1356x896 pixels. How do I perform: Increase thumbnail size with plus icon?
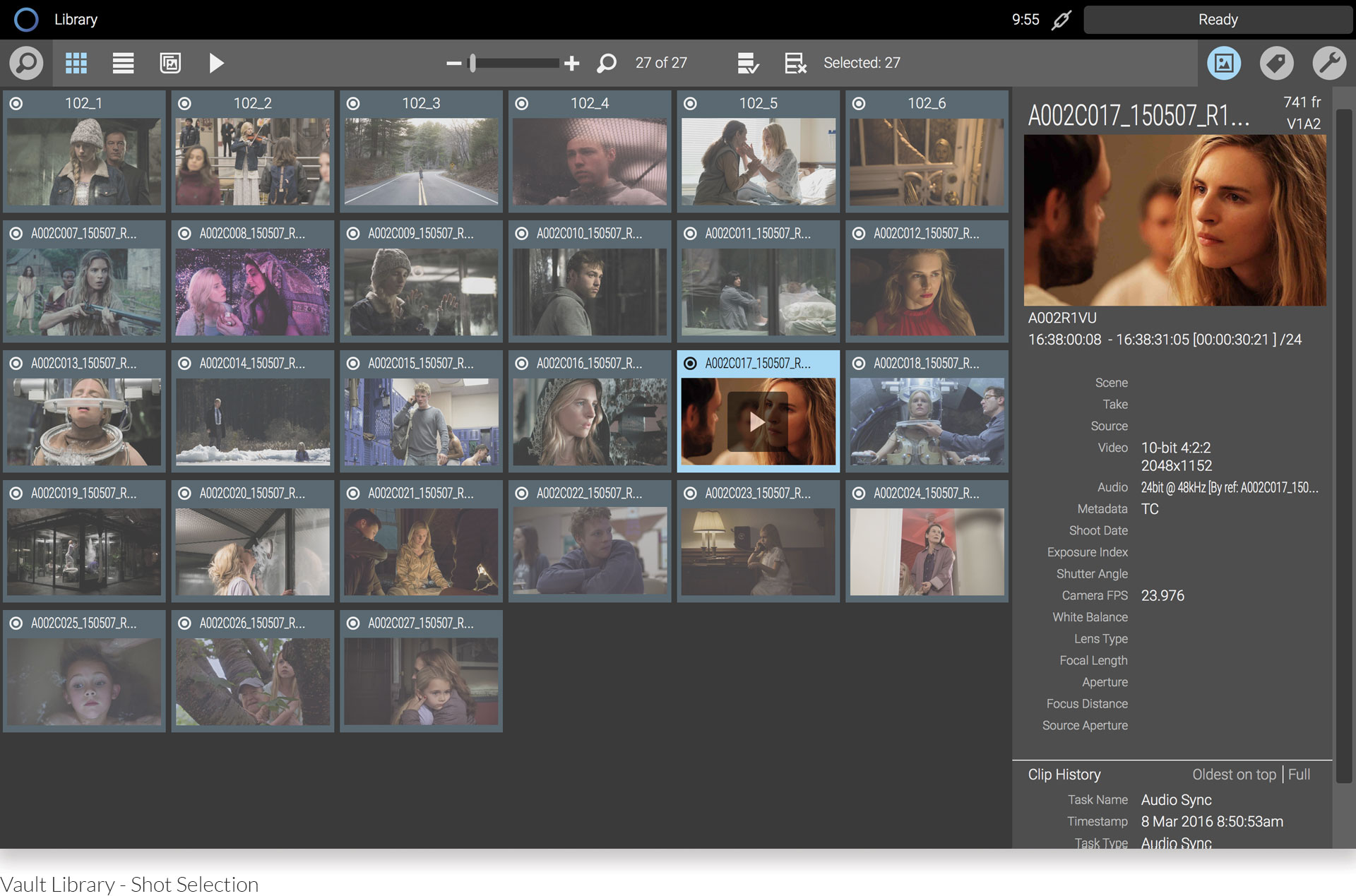coord(571,64)
